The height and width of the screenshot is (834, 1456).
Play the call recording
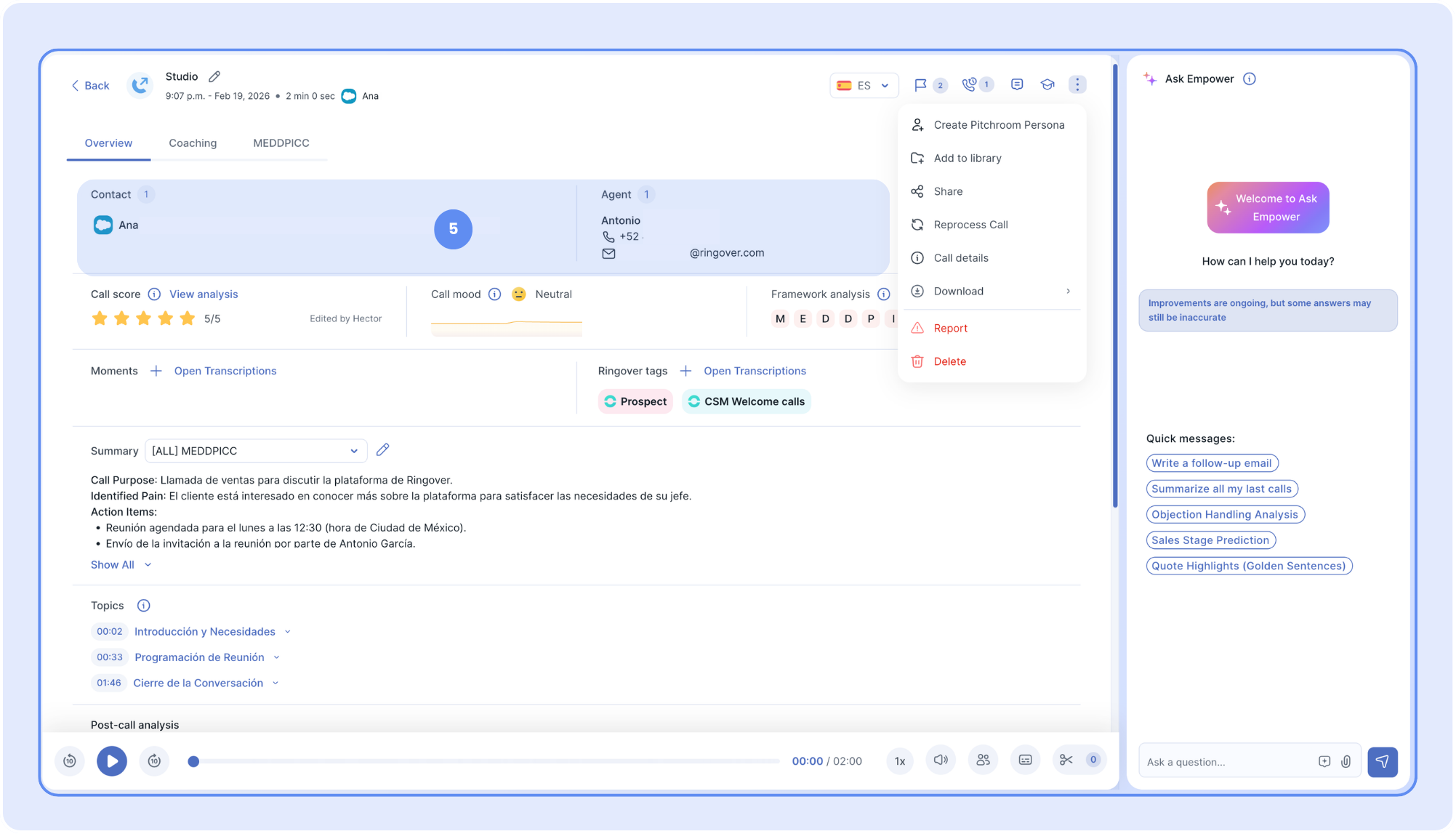pyautogui.click(x=112, y=761)
